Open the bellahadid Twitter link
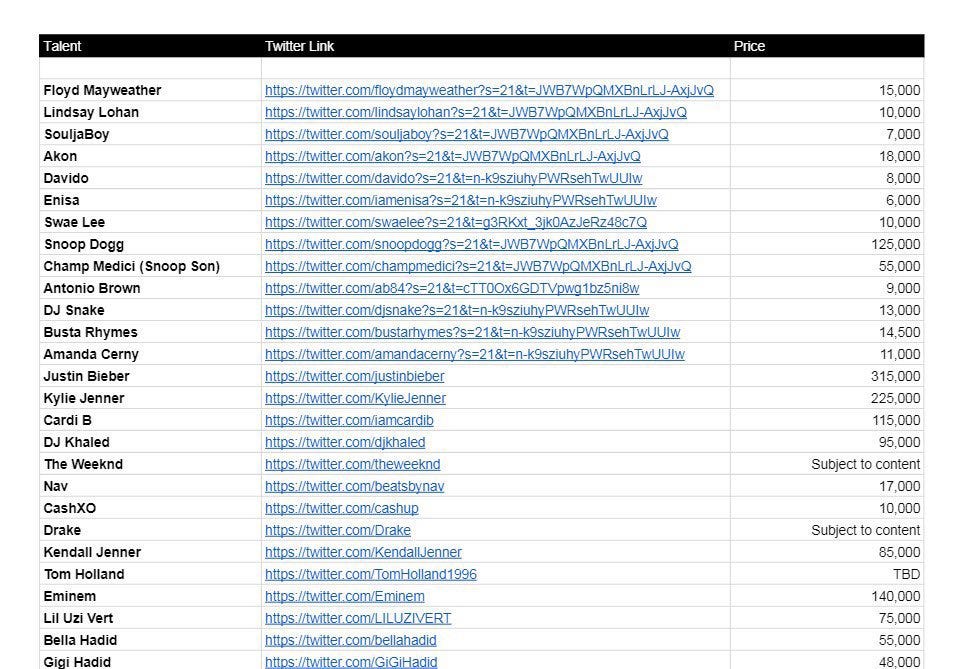The width and height of the screenshot is (973, 669). [x=351, y=640]
